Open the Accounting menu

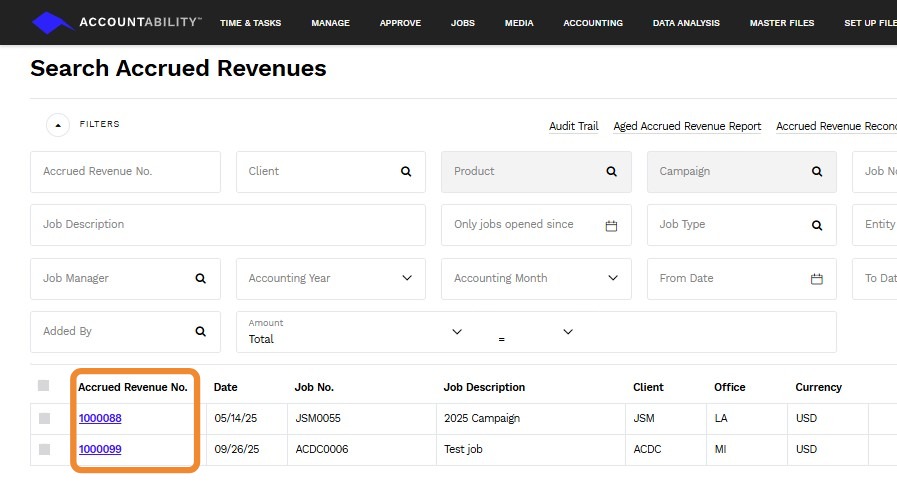tap(592, 23)
